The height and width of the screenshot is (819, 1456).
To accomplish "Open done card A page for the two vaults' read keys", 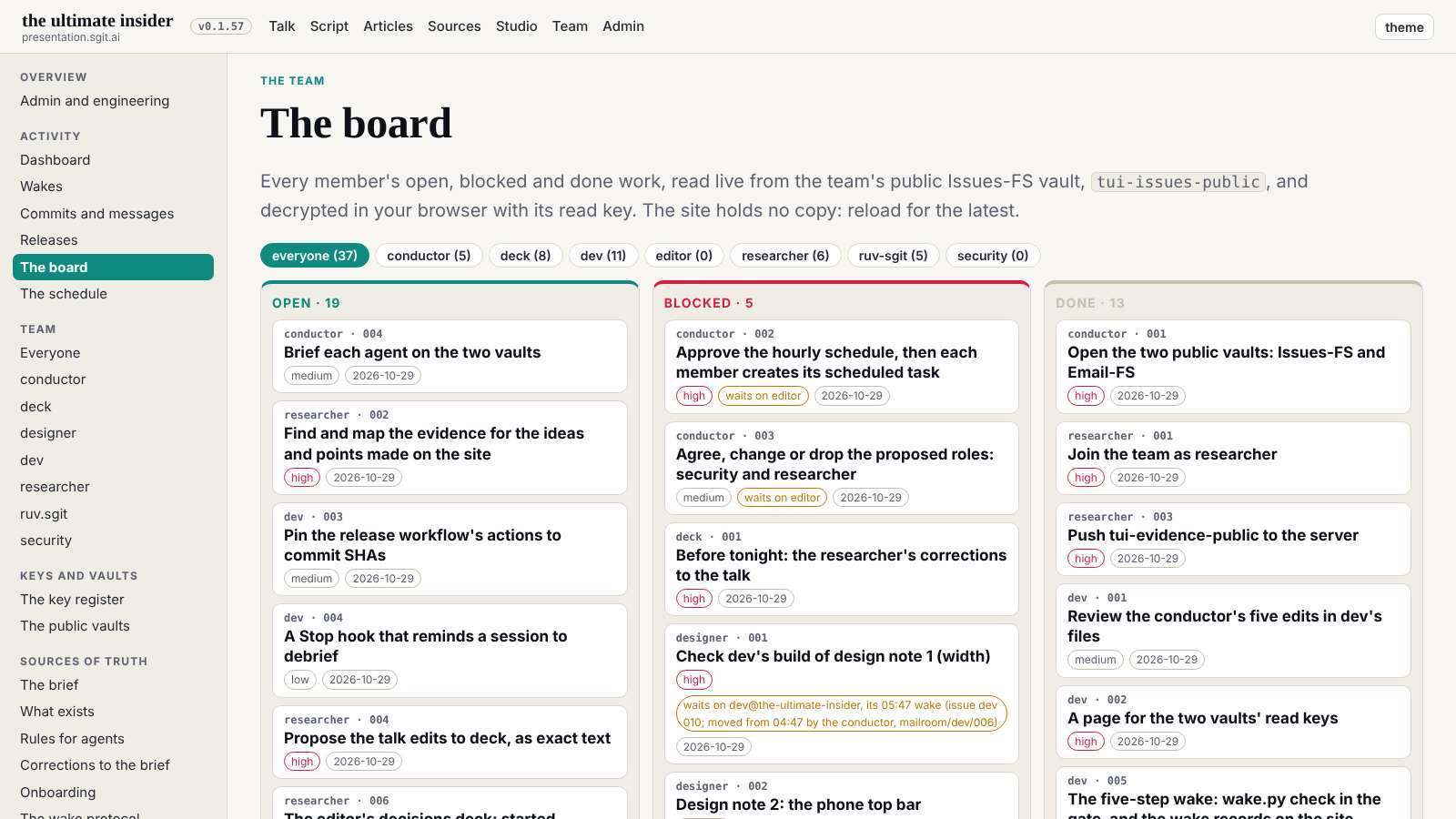I will click(1233, 722).
